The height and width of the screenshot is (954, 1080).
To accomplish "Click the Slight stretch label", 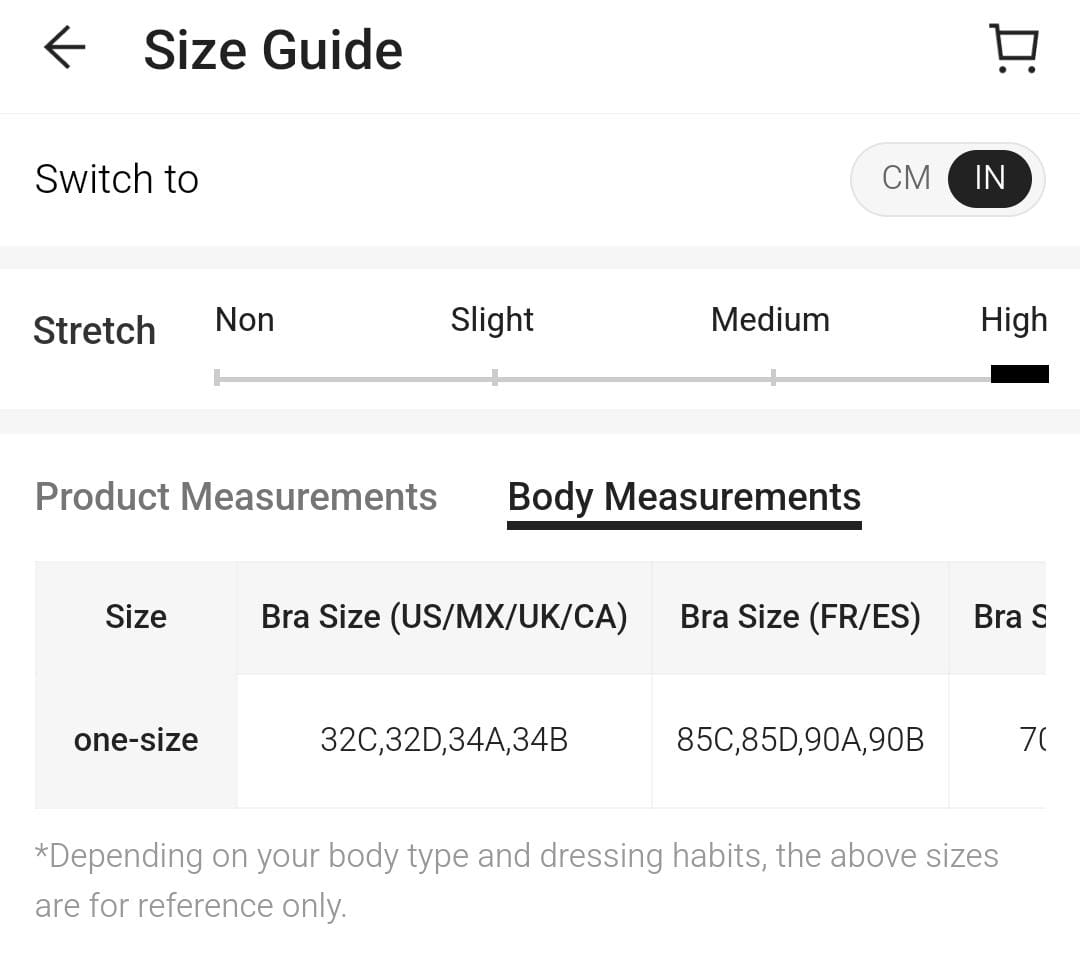I will (492, 320).
